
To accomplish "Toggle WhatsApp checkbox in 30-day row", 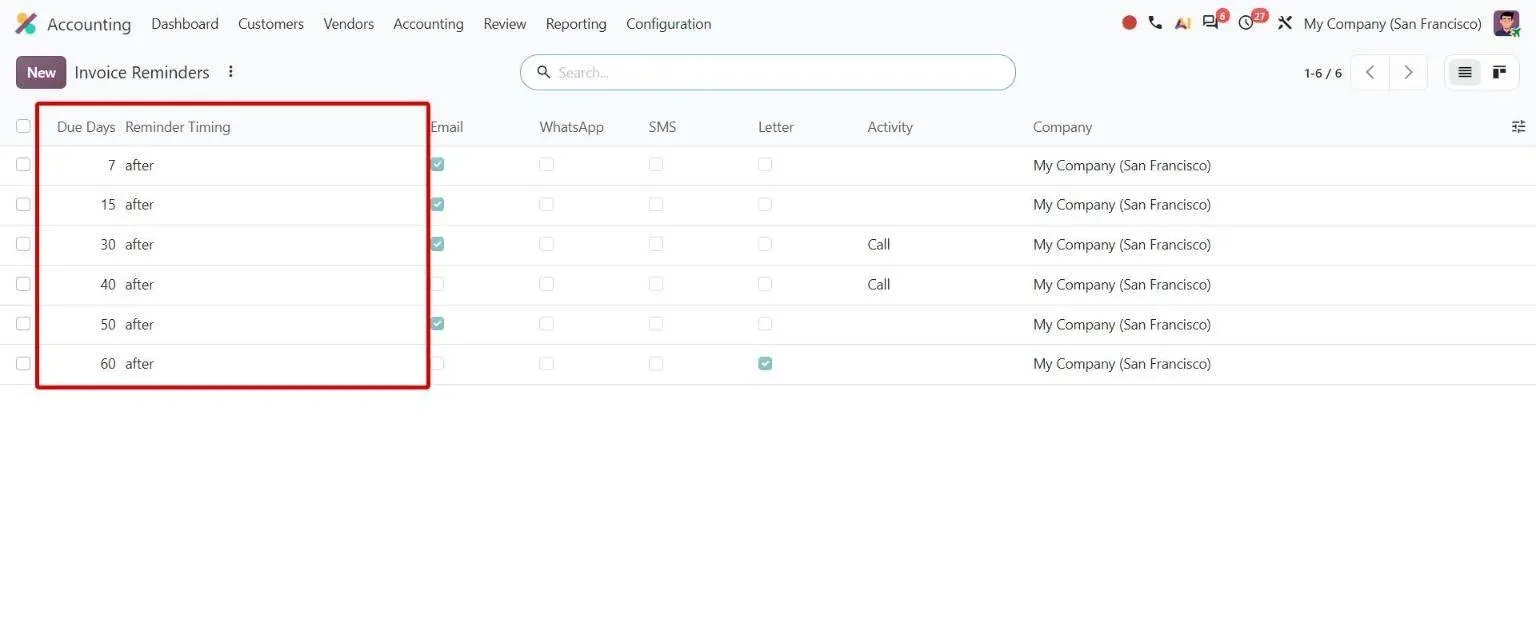I will click(546, 244).
